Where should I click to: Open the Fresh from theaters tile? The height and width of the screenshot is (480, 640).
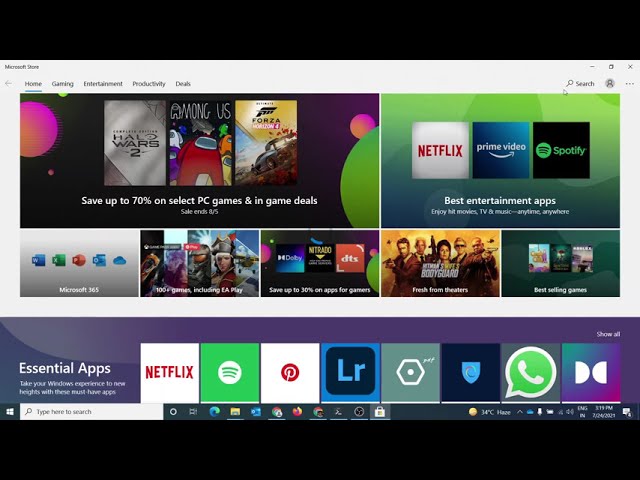click(440, 263)
